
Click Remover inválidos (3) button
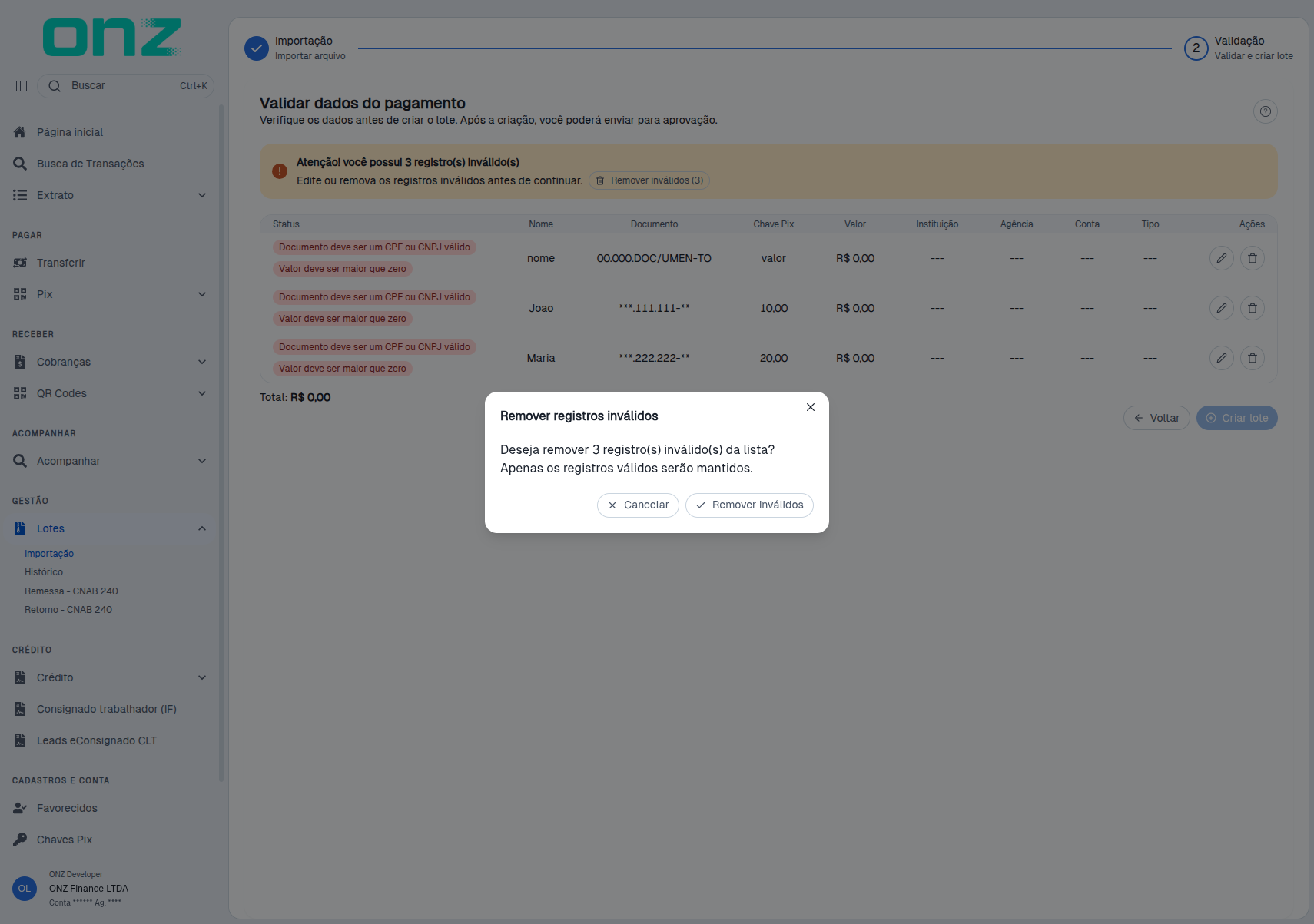[649, 180]
